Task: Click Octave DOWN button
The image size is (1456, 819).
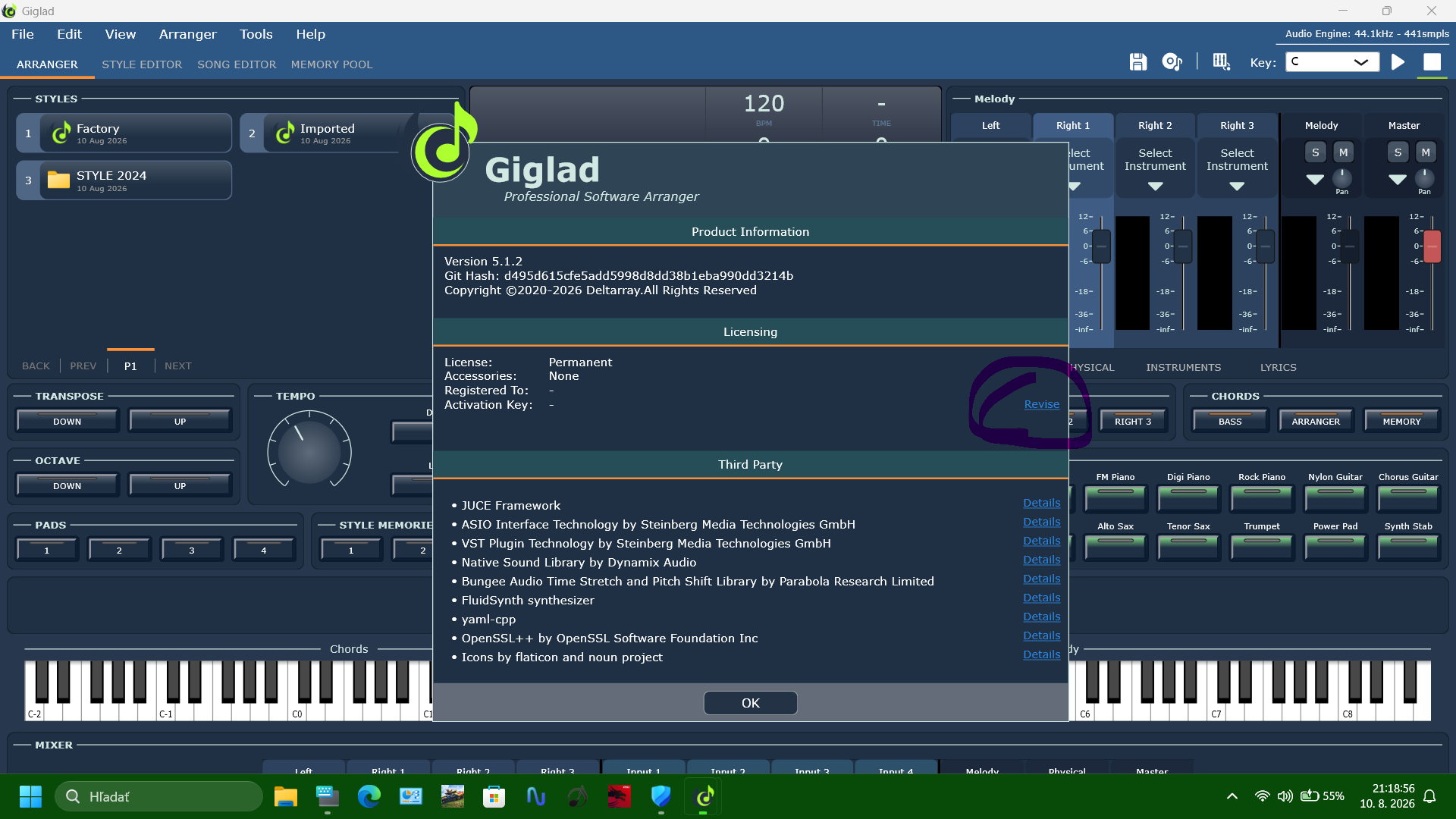Action: point(67,485)
